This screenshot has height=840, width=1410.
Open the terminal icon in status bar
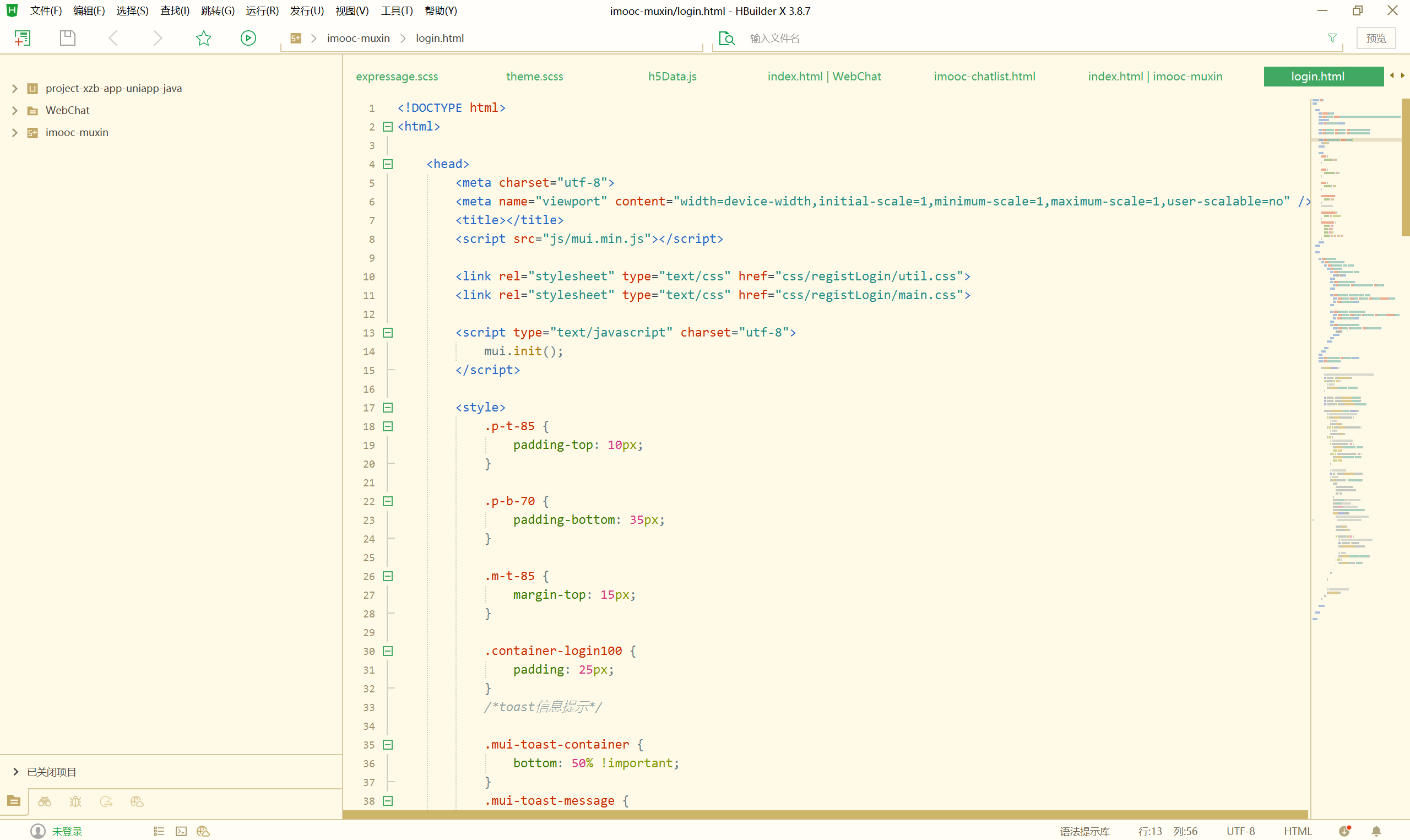(181, 831)
